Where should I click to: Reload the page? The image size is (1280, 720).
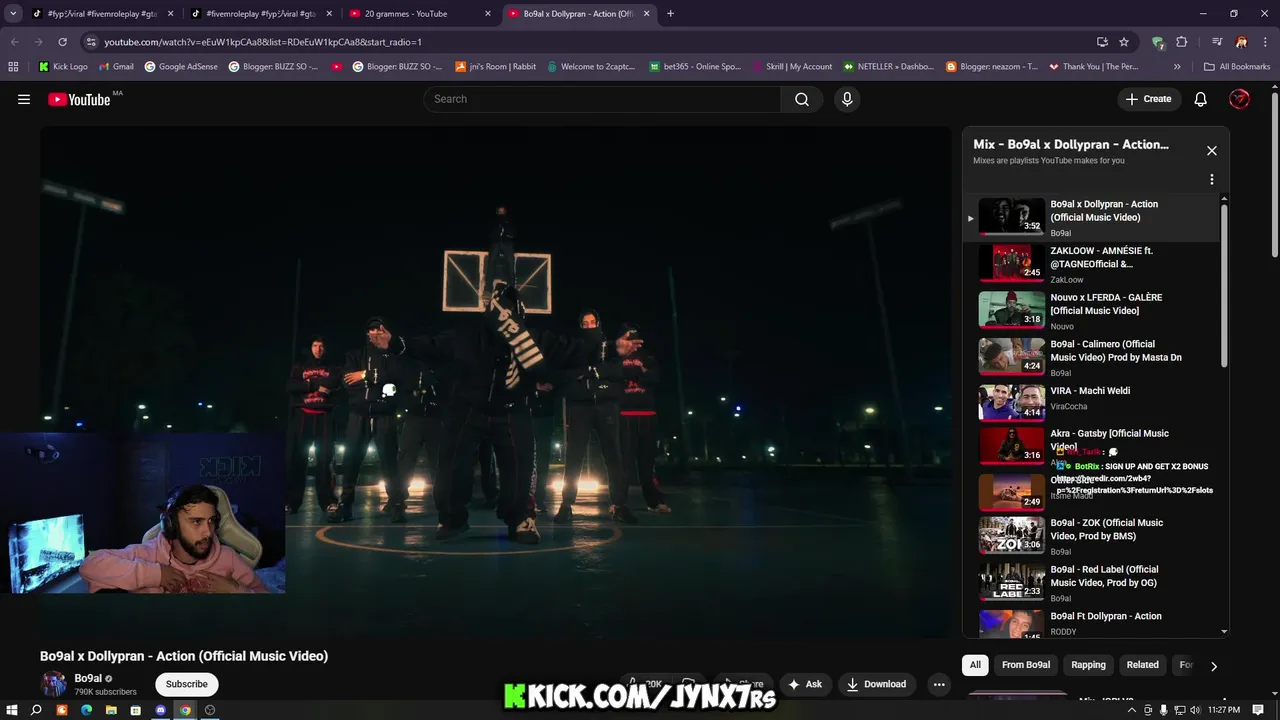[x=62, y=42]
